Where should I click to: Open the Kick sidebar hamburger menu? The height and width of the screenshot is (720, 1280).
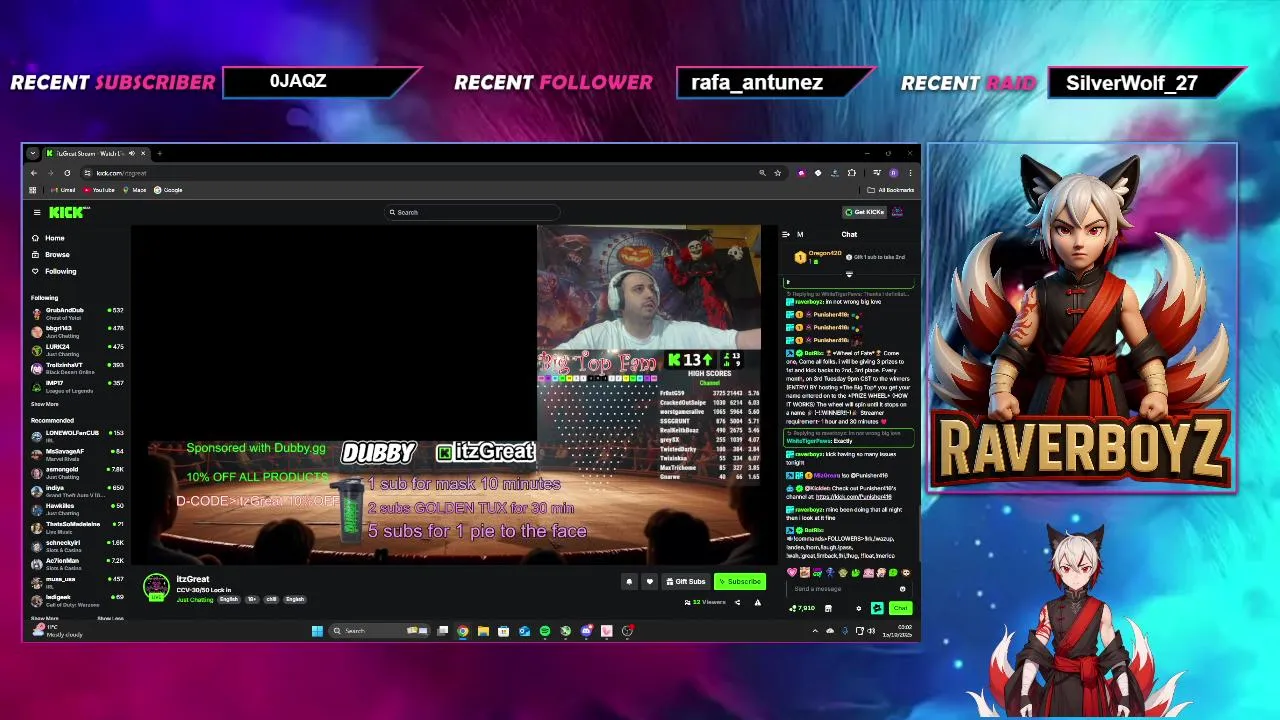[x=37, y=212]
